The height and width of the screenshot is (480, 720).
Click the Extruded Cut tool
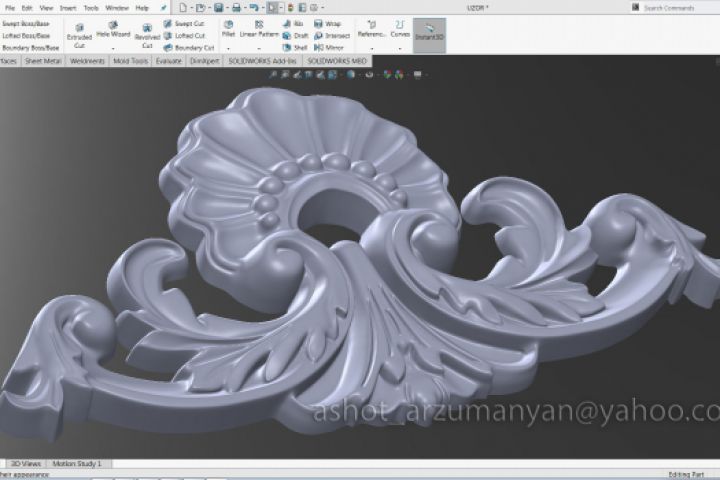(78, 33)
